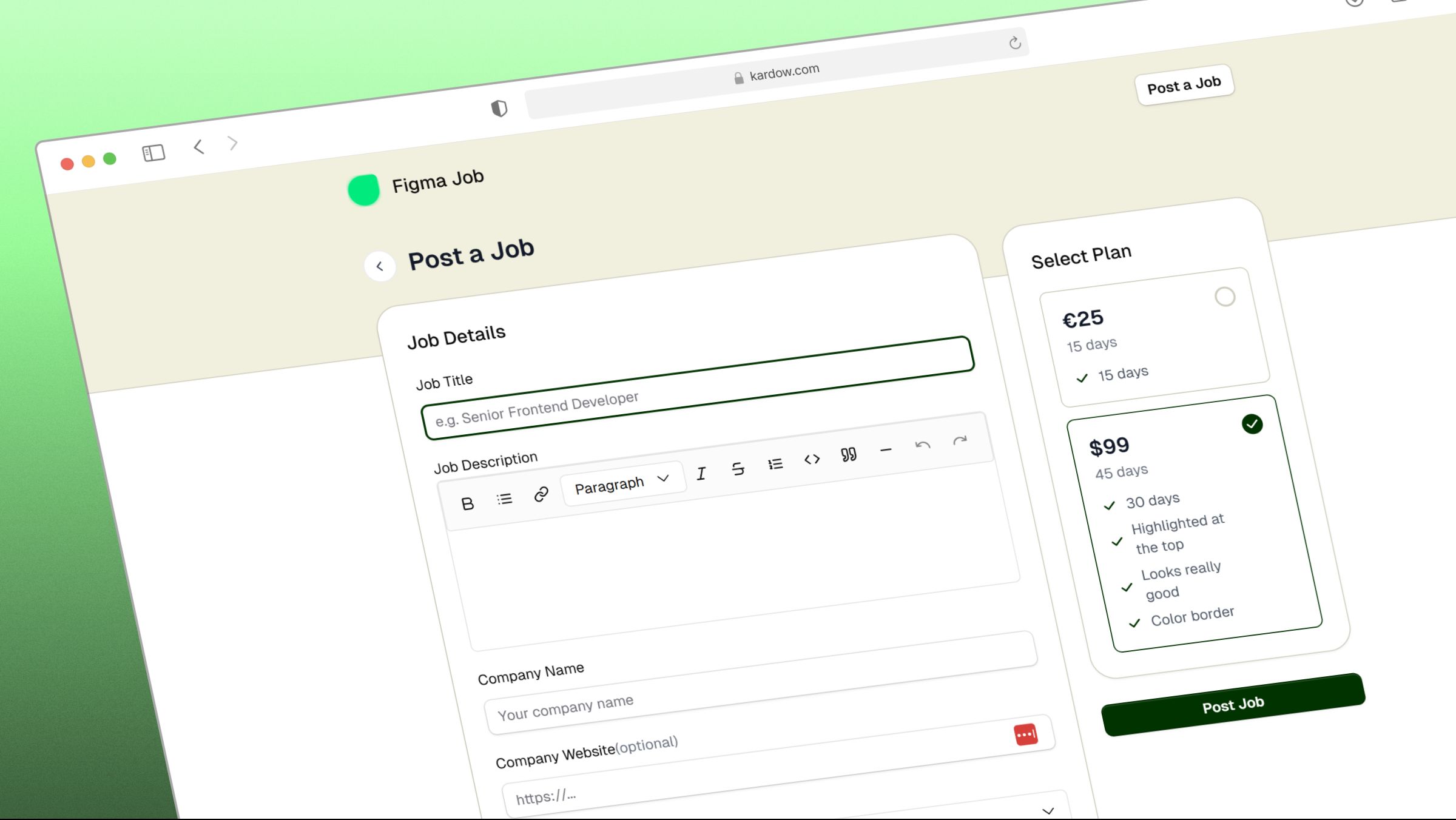Click the red extension icon in Company Website field
1456x820 pixels.
click(x=1025, y=734)
